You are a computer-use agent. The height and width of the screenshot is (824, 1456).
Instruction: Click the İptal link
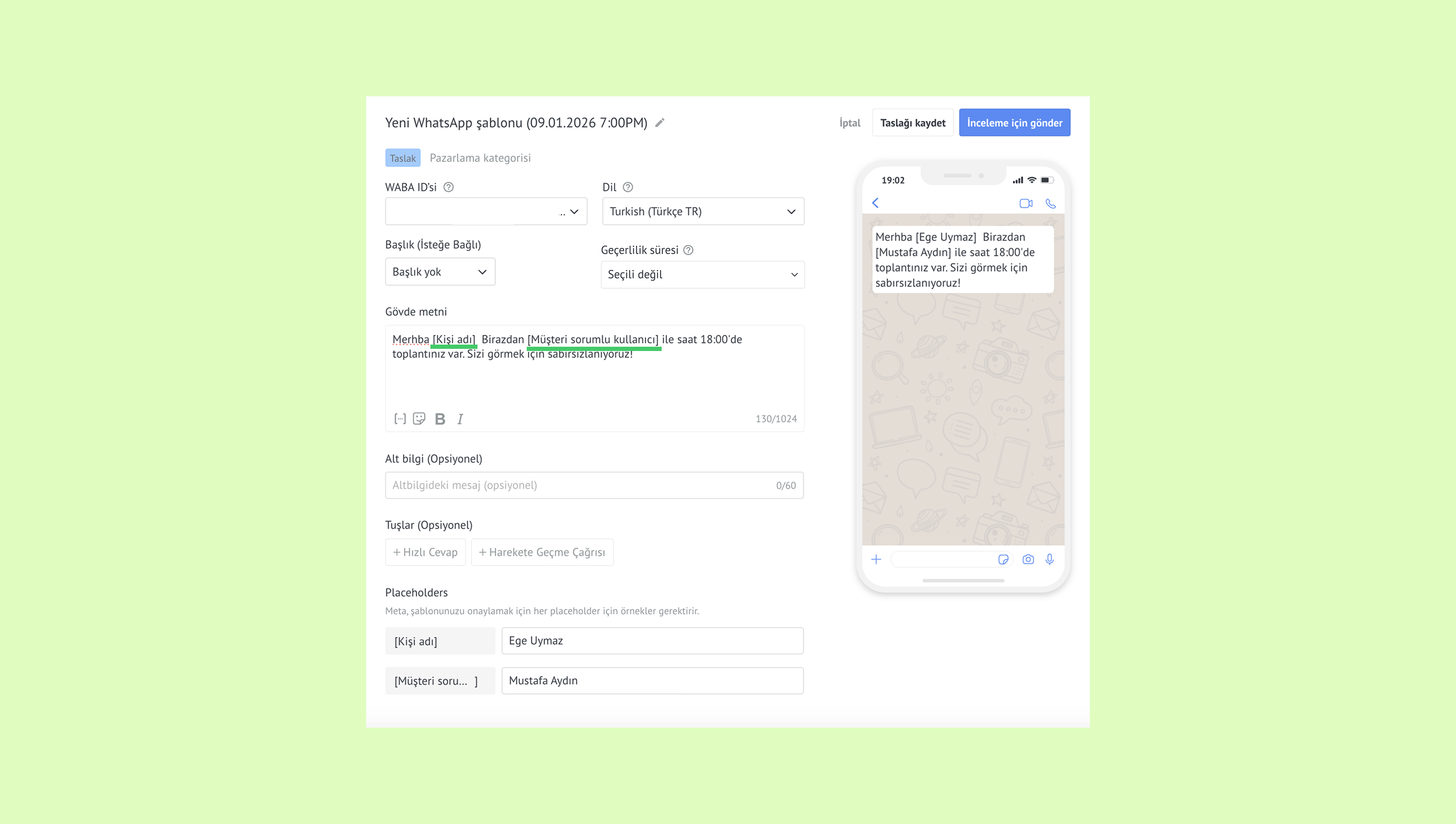[x=849, y=123]
